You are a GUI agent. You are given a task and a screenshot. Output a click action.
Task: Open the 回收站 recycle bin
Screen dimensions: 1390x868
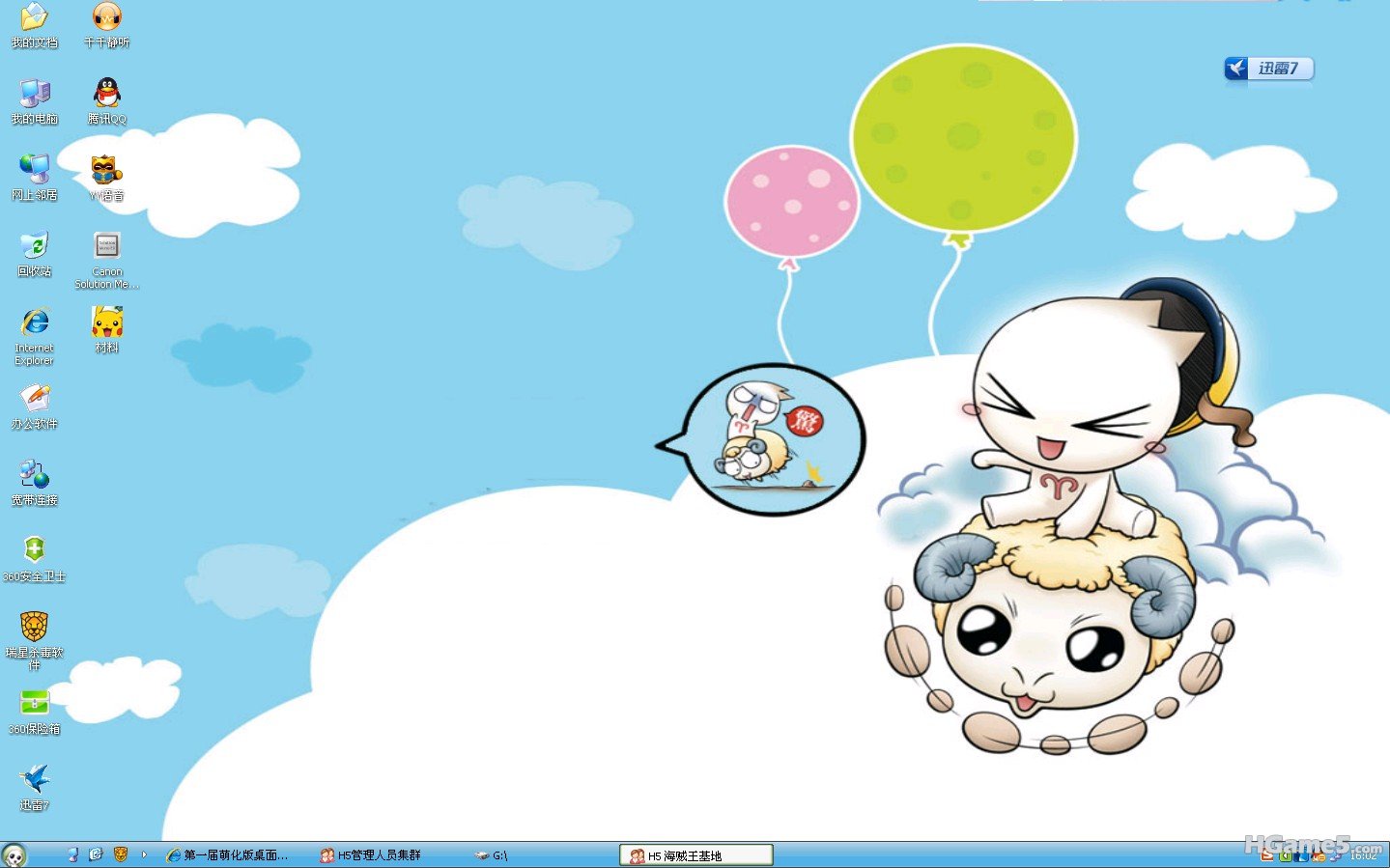tap(34, 246)
